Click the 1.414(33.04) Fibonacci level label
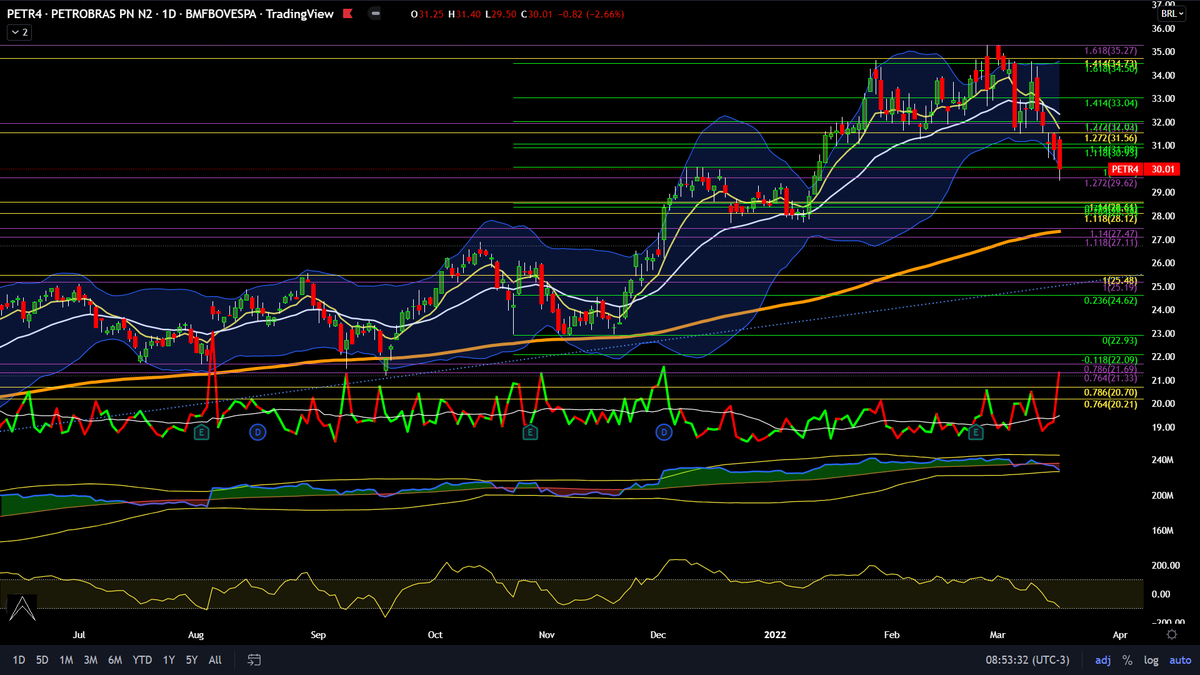This screenshot has height=675, width=1200. [x=1111, y=102]
